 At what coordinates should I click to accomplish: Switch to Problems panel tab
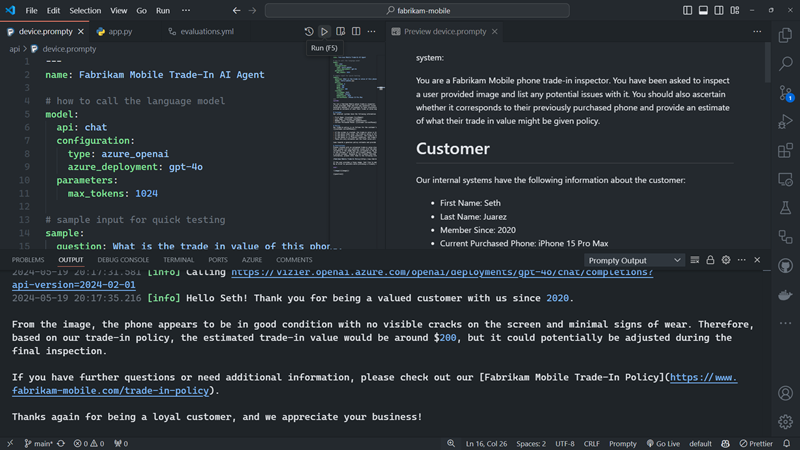[28, 260]
